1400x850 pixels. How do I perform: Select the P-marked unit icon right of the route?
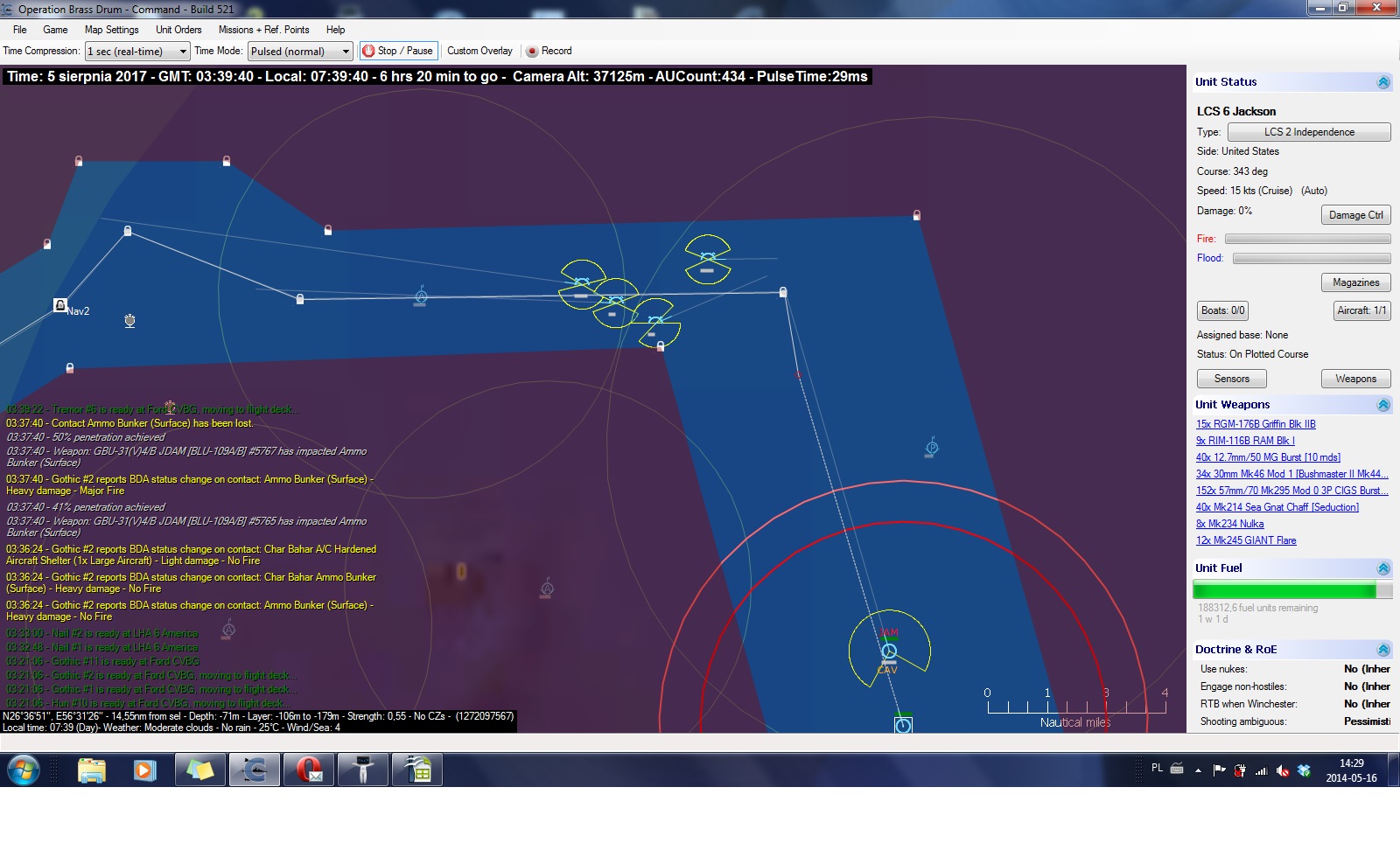coord(932,448)
